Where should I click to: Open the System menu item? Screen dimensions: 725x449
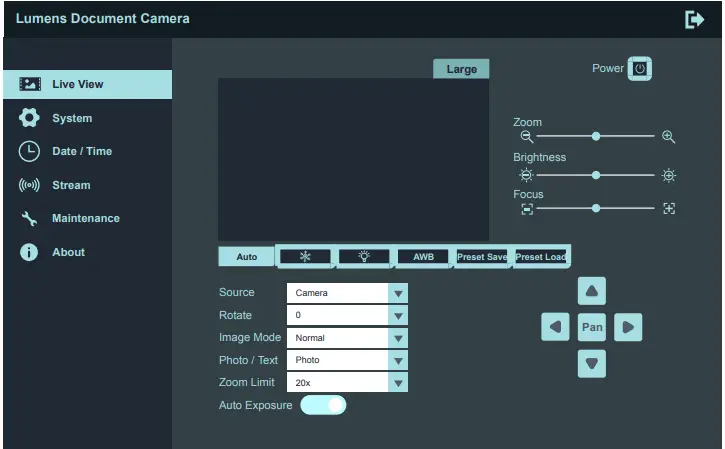click(x=72, y=118)
